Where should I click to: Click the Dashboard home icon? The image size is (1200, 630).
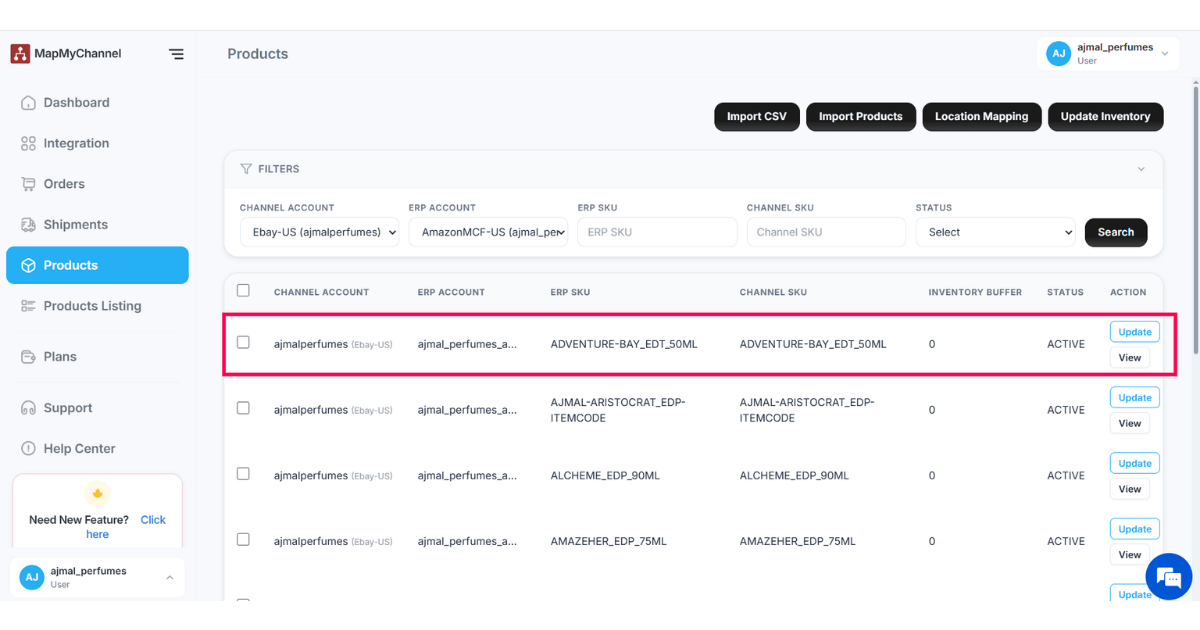28,103
